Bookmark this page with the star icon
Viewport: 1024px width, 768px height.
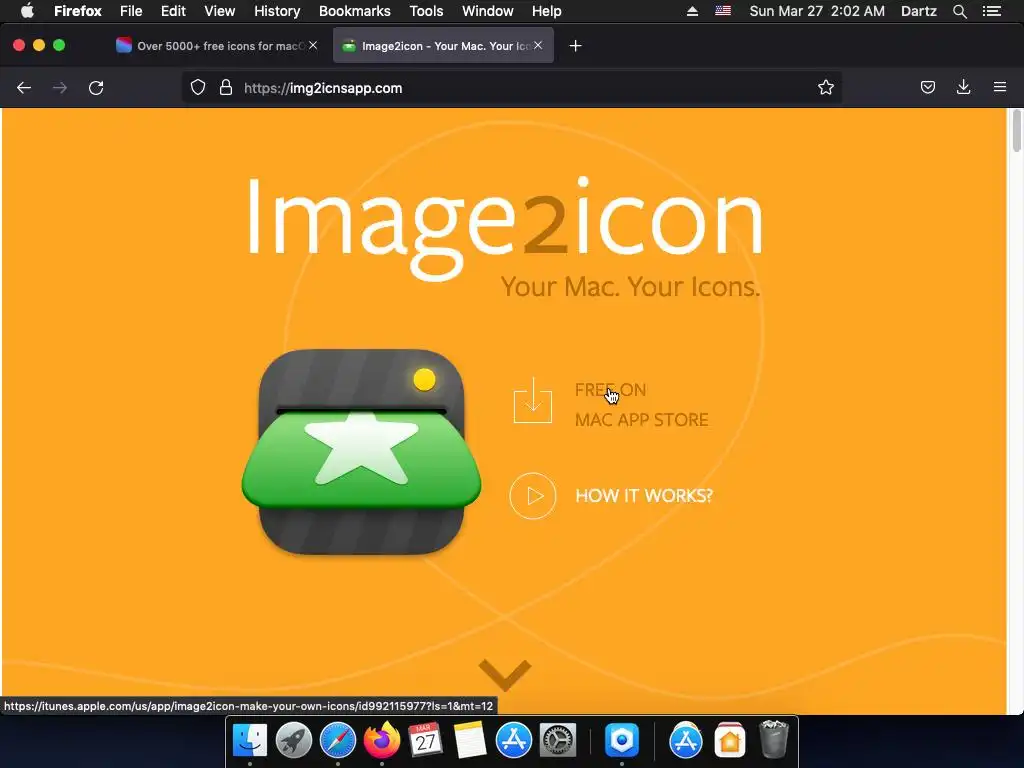pos(825,88)
